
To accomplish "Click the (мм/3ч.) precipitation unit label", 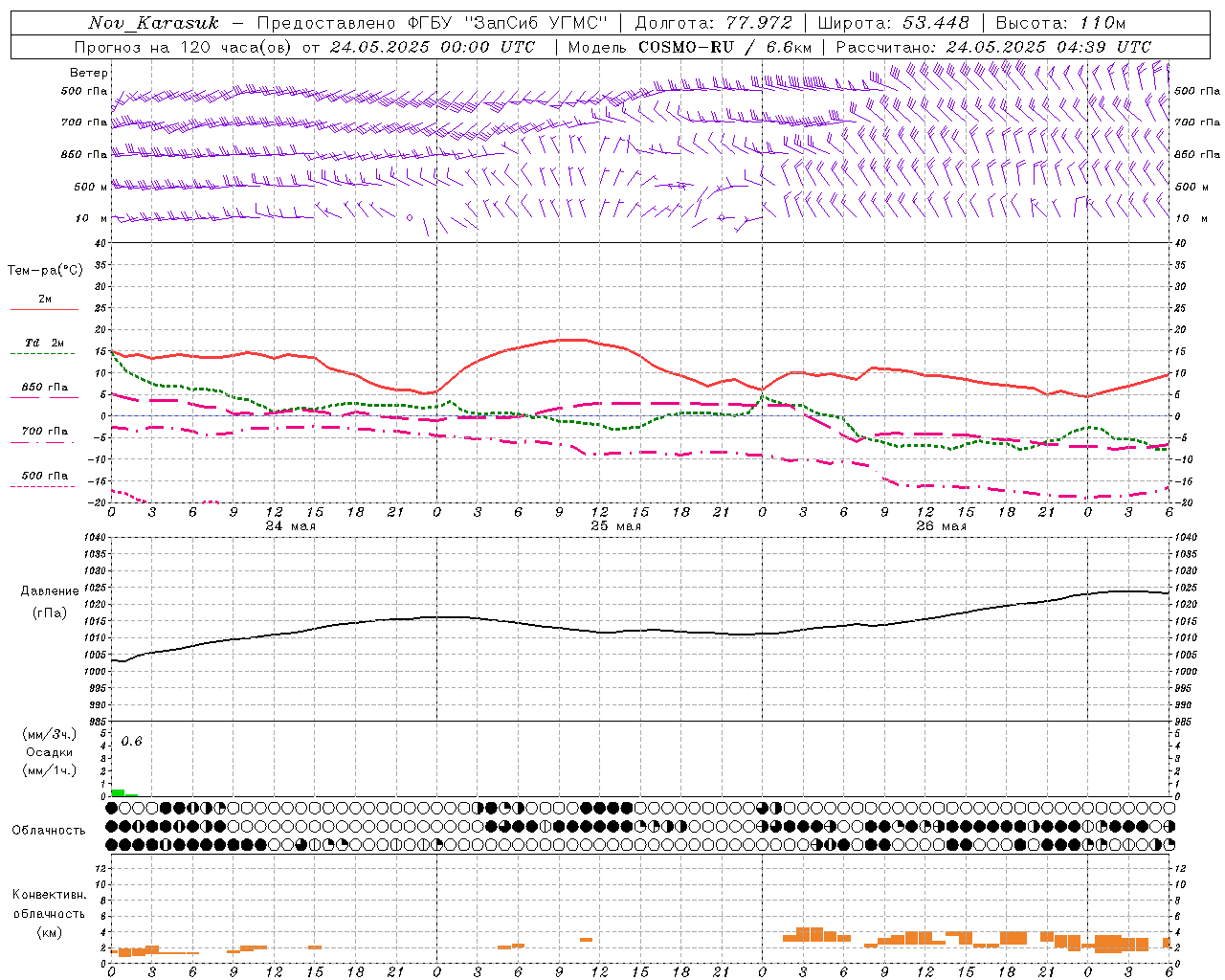I will pos(49,734).
